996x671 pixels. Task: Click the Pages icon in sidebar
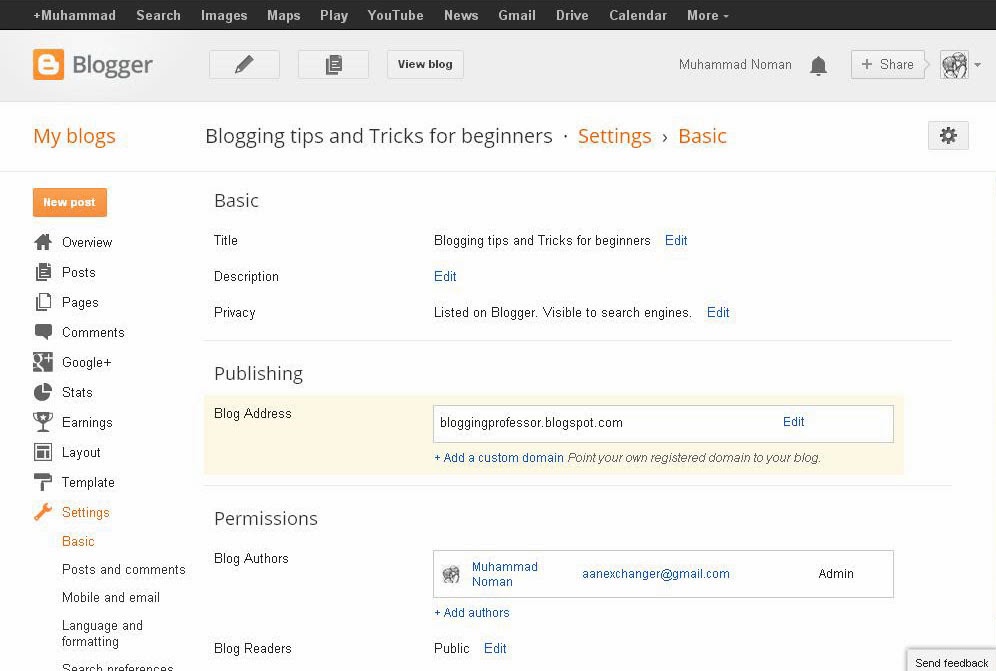coord(43,302)
